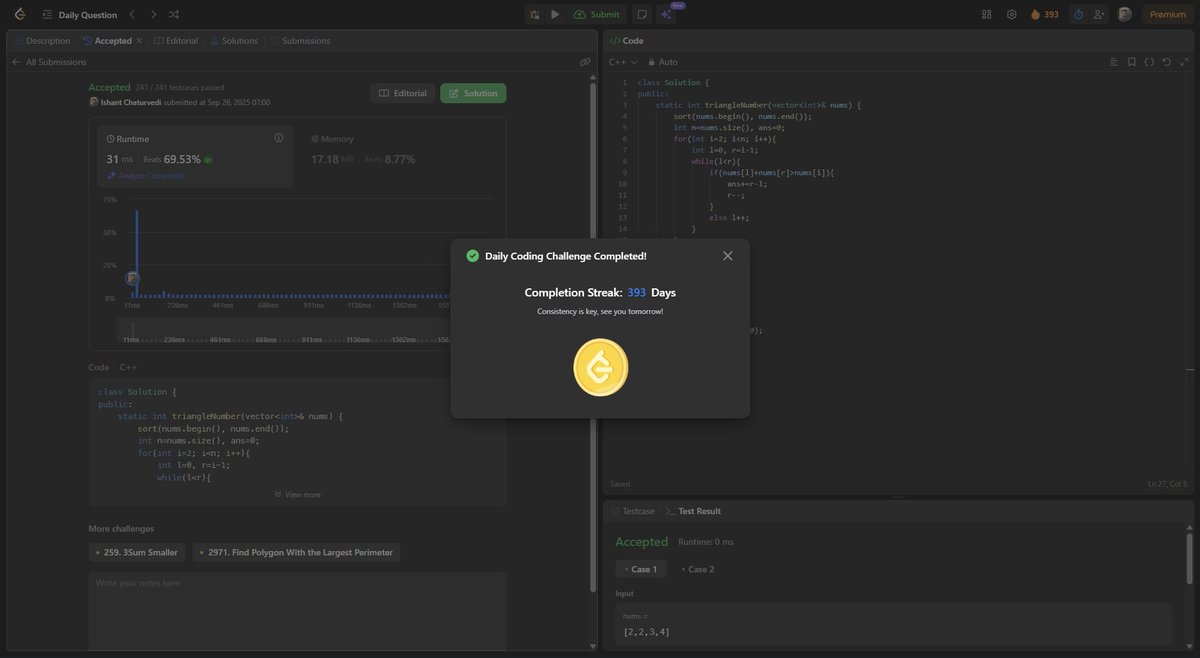Click 'Ln 27, Col 5' in status bar
1200x658 pixels.
1168,484
